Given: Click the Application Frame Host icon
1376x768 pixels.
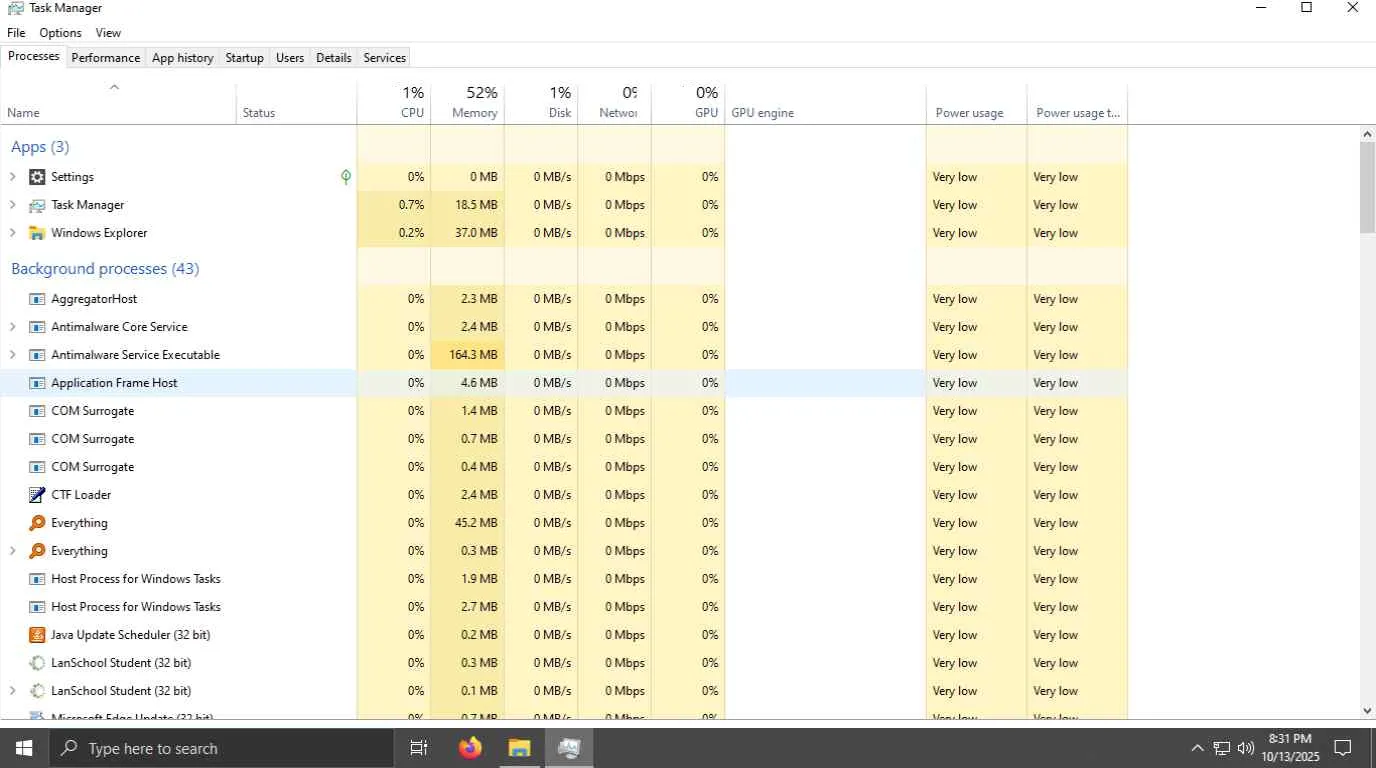Looking at the screenshot, I should click(x=37, y=383).
